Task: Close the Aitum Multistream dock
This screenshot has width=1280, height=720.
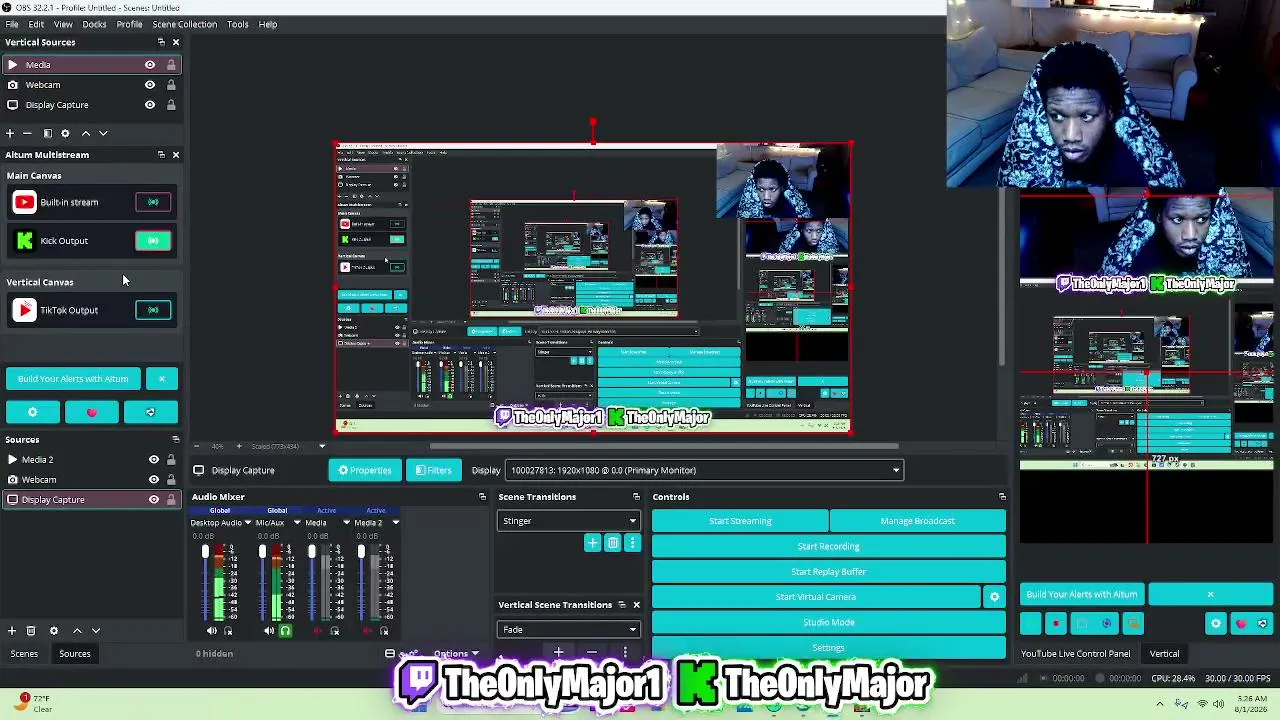Action: [x=176, y=155]
